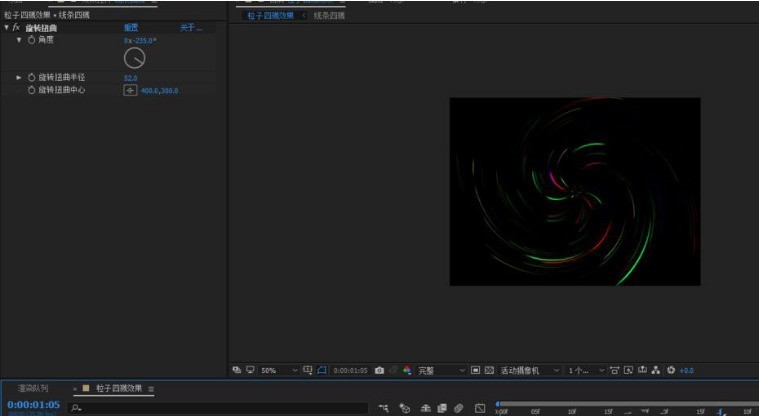Click the twirl radius value 52.0
Screen dimensions: 759x416
(131, 78)
